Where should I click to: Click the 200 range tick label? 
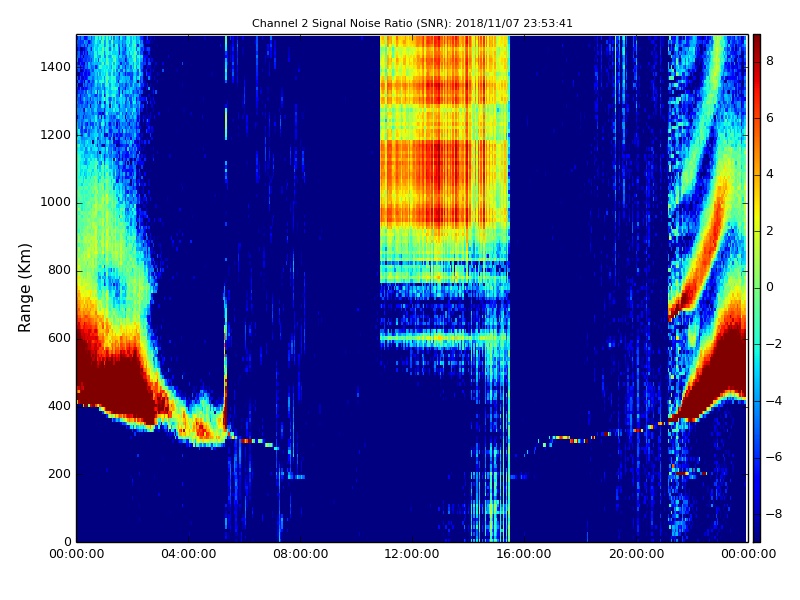59,473
